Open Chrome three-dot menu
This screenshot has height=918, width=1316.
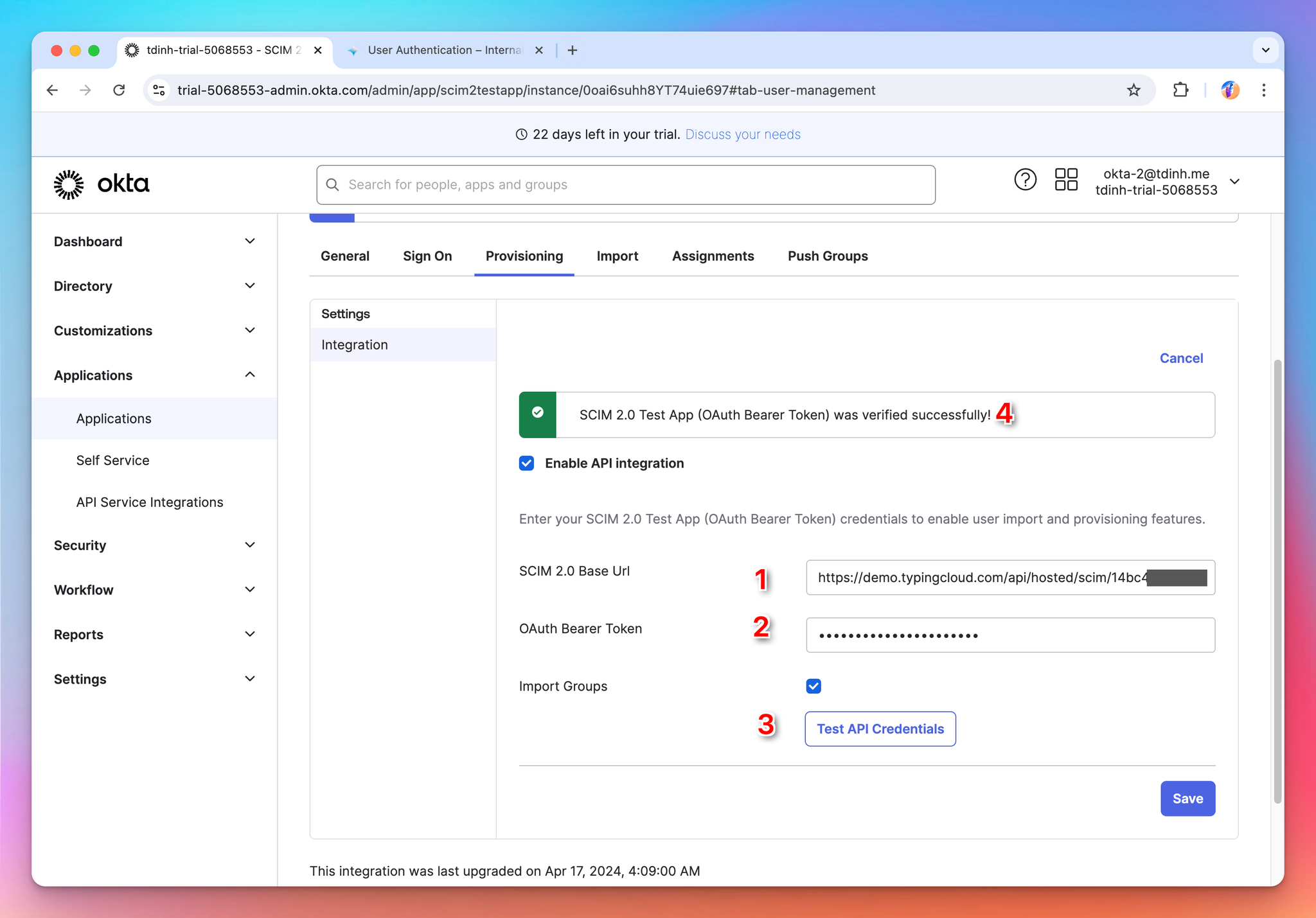pos(1263,90)
